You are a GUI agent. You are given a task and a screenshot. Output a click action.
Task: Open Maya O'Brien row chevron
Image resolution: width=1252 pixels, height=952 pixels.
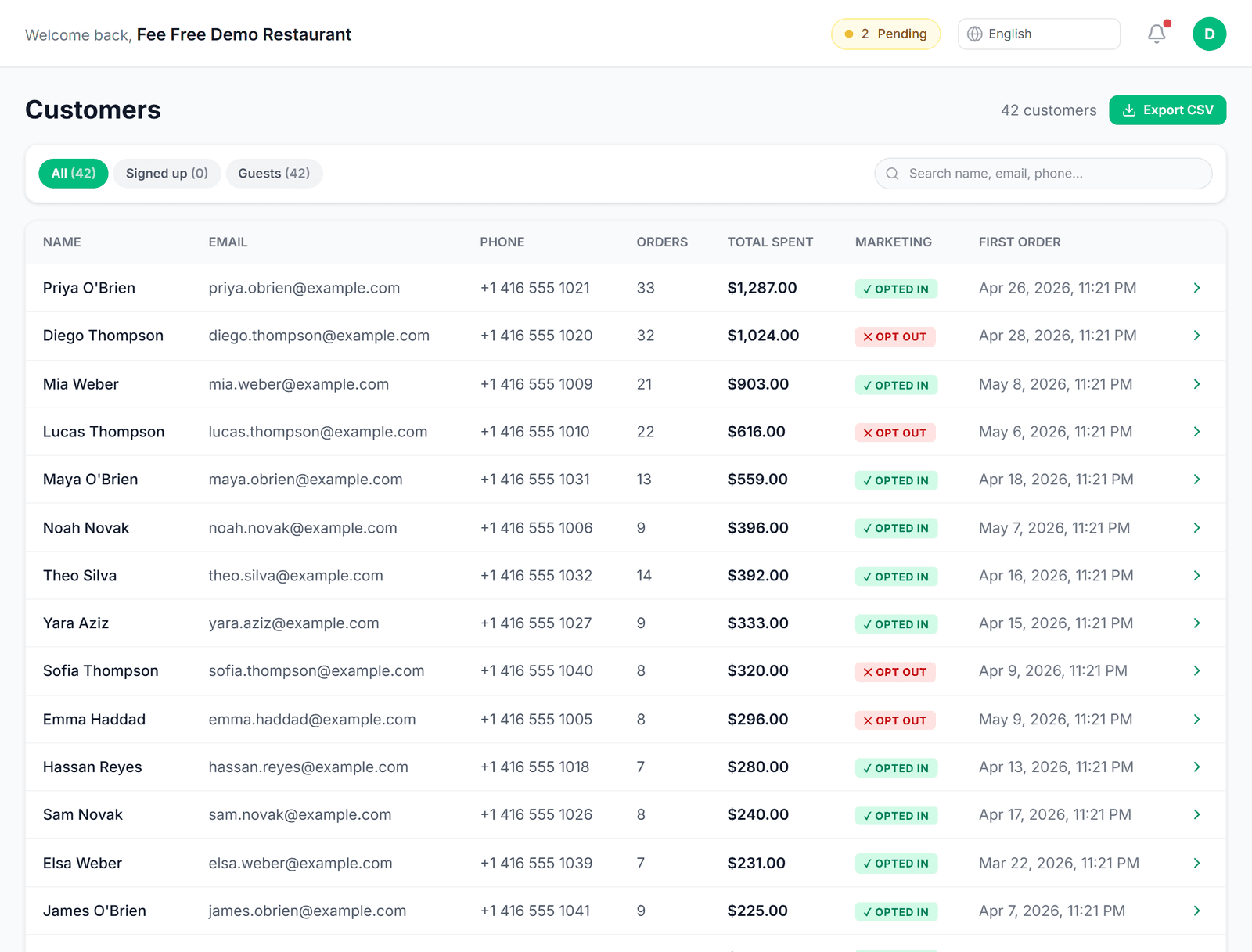[1196, 480]
